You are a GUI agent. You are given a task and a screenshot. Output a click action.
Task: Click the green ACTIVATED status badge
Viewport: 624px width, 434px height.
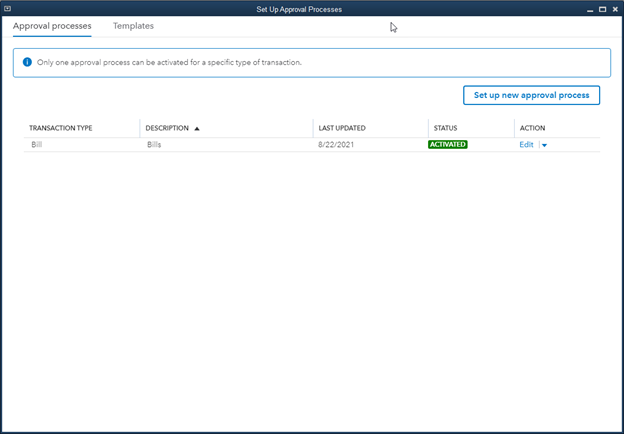pos(448,145)
